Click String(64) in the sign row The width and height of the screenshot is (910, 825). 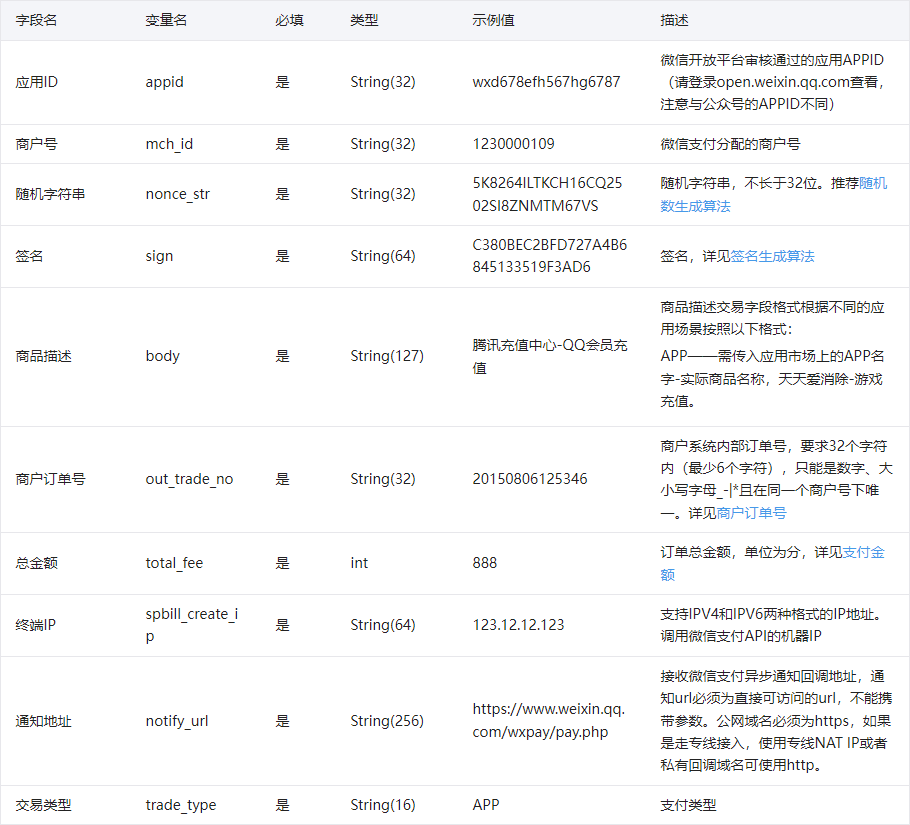383,256
